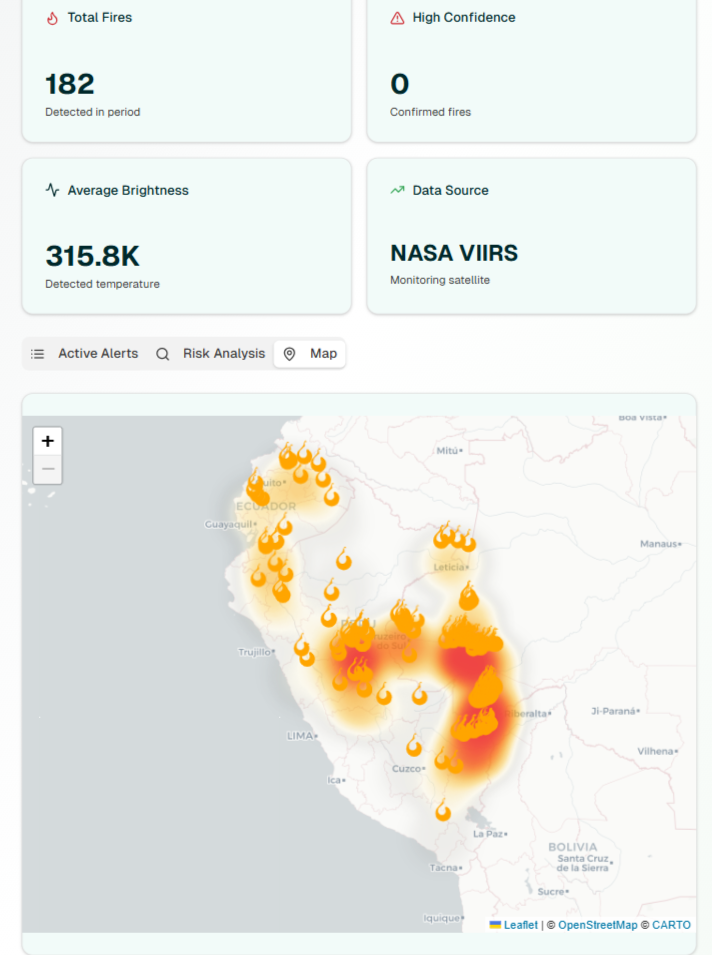
Task: Click the location pin icon on Map tab
Action: coord(288,353)
